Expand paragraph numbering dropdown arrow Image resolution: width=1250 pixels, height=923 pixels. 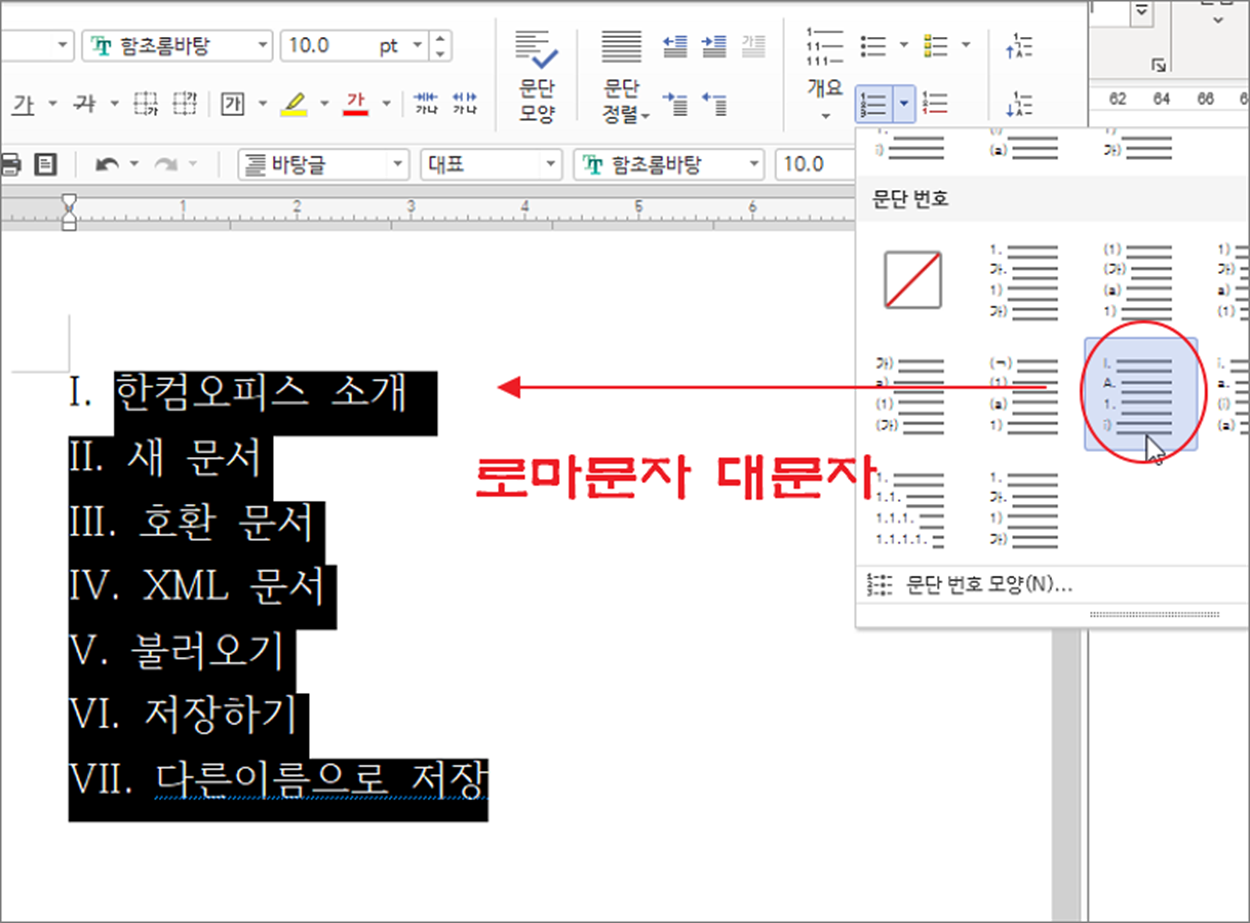(x=904, y=103)
